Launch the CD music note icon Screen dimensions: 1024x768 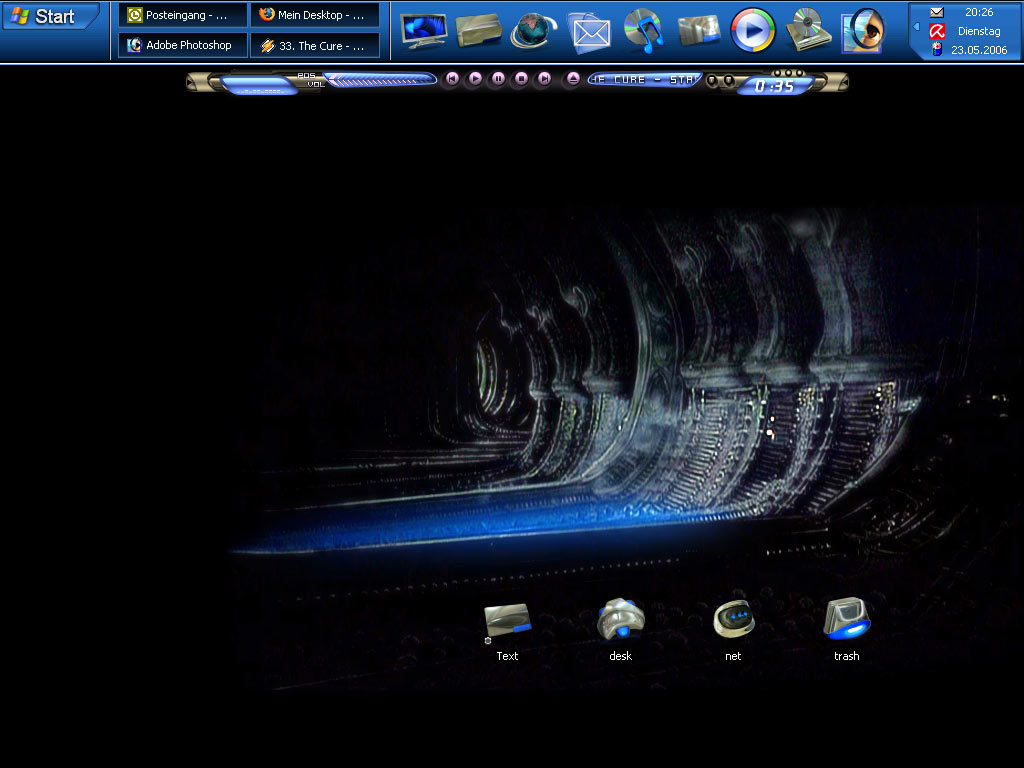645,30
